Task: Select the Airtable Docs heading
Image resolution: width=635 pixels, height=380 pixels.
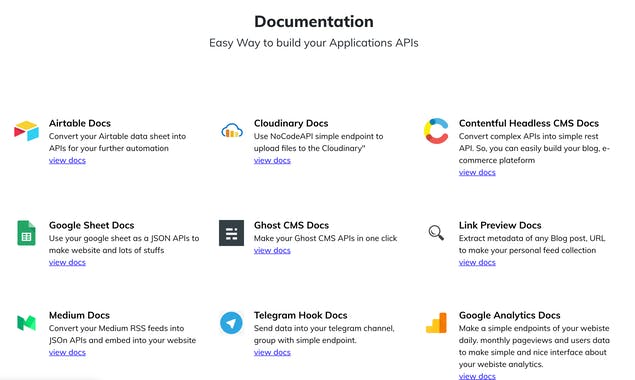Action: coord(80,123)
